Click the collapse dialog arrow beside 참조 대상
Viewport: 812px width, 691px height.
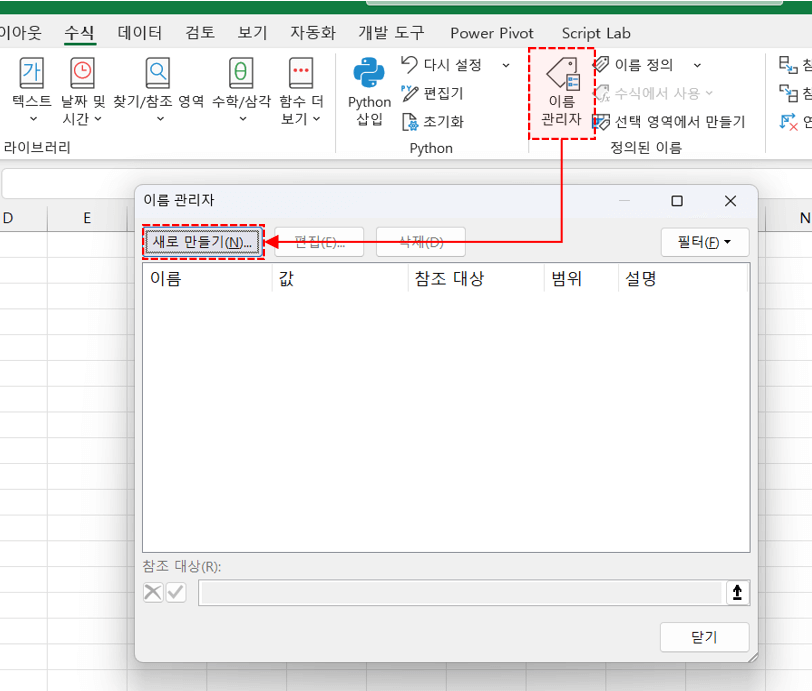[737, 593]
